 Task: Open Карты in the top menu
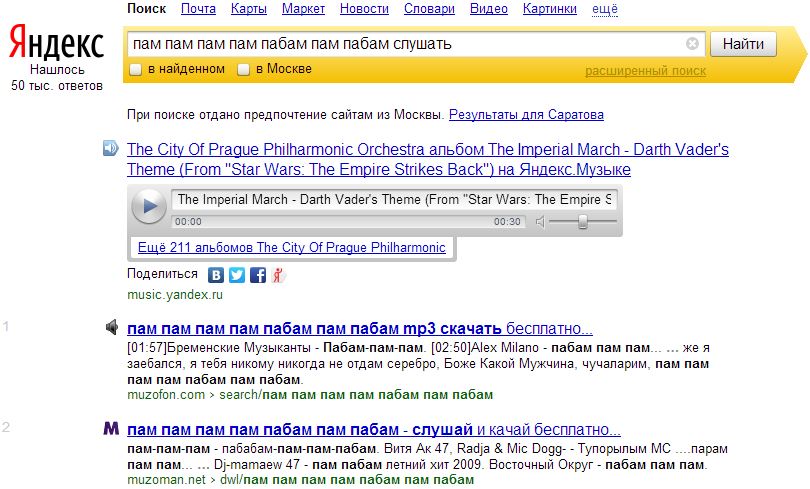pos(249,9)
